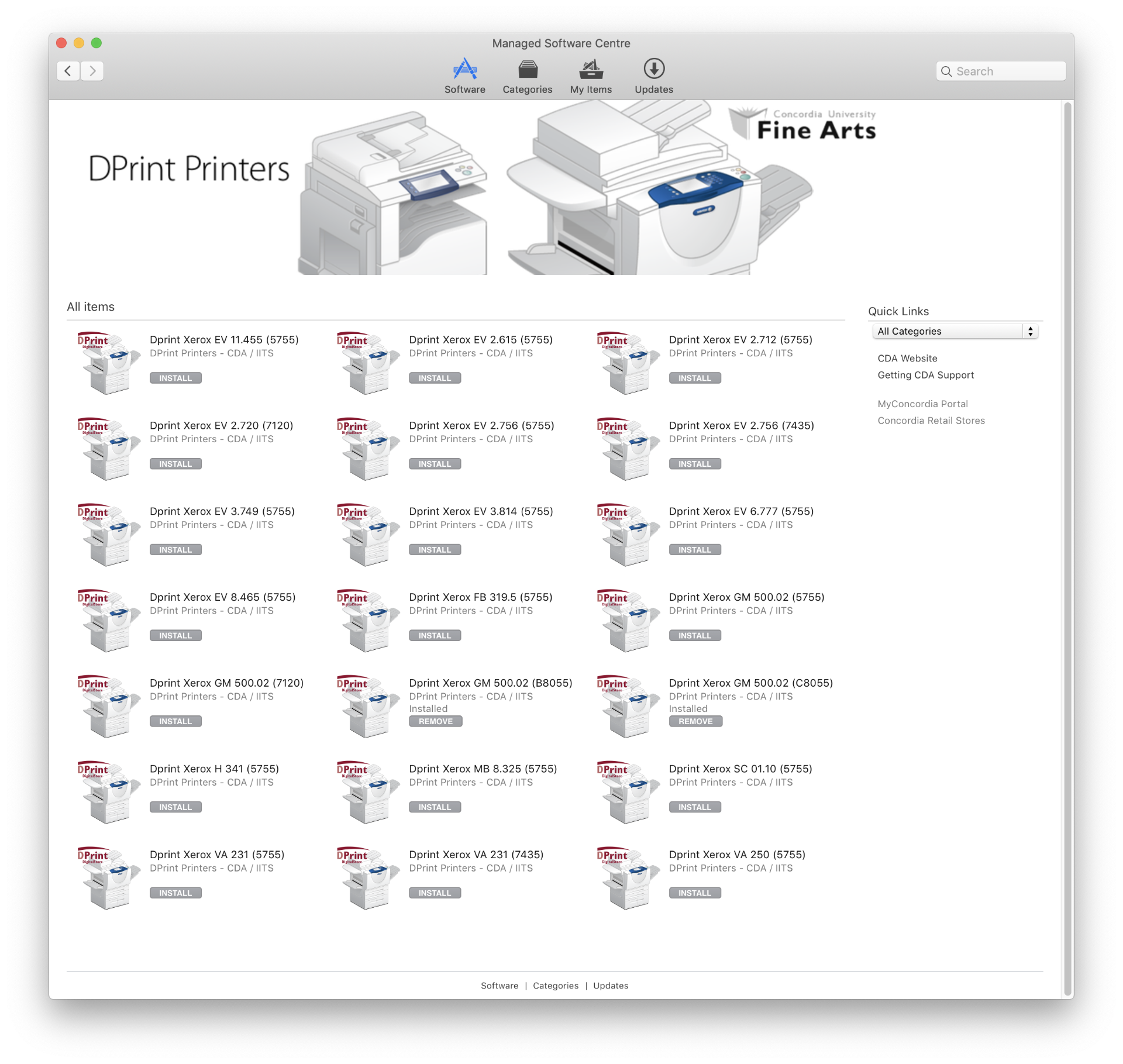The width and height of the screenshot is (1123, 1064).
Task: Open the title Dprint Xerox EV 8.465 (5755)
Action: (222, 597)
